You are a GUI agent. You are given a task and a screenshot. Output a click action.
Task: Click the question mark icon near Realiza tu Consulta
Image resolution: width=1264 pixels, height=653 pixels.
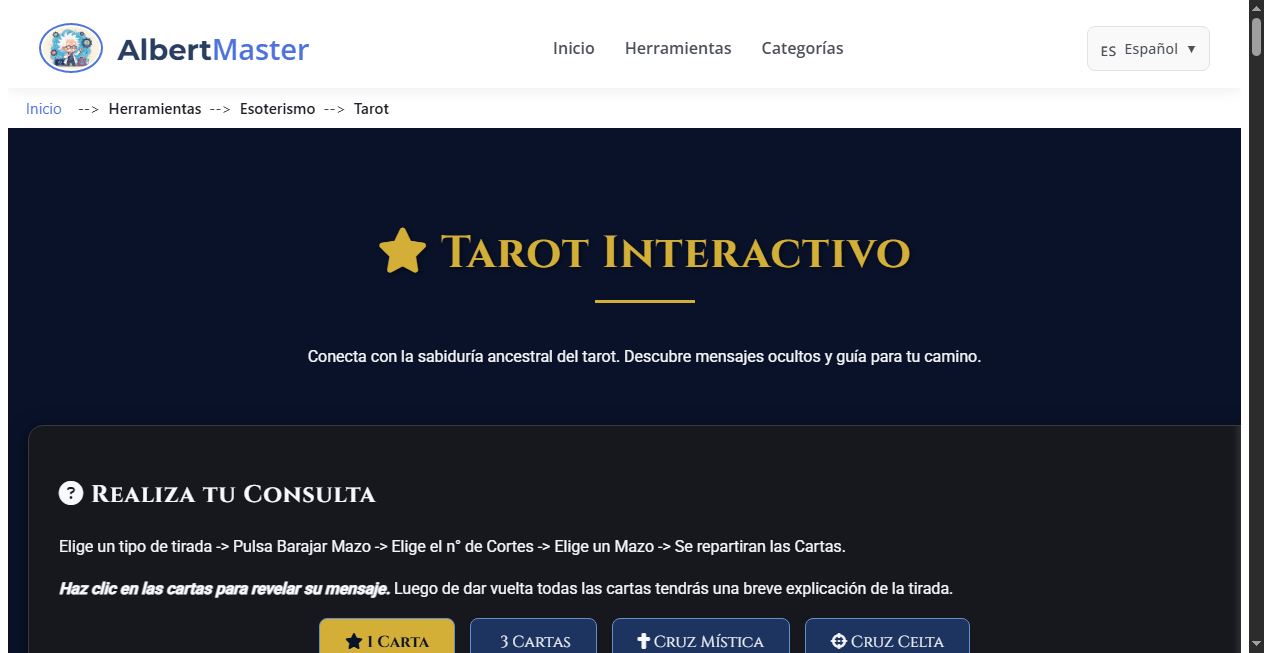(70, 493)
